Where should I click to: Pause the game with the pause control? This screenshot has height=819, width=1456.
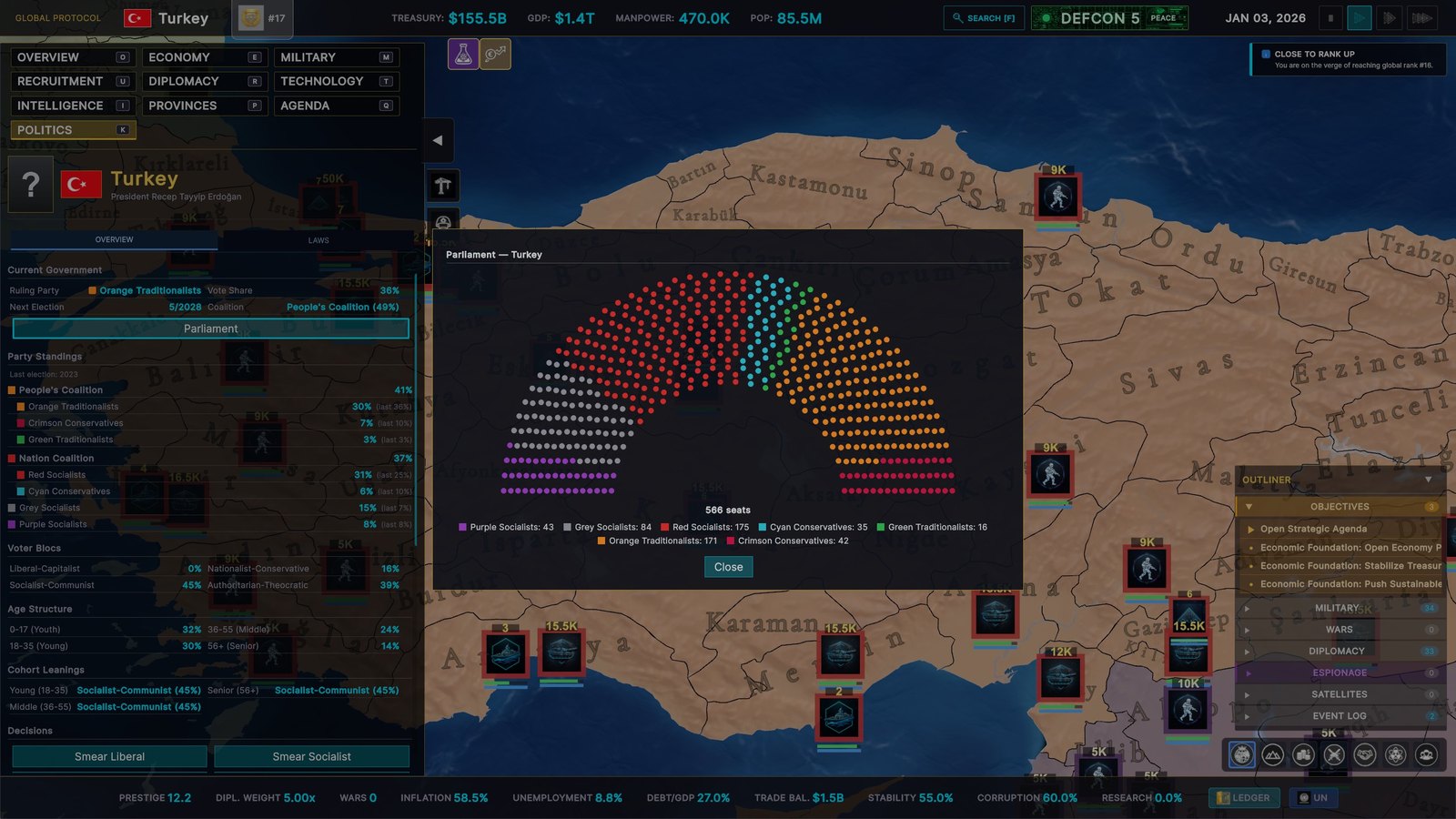tap(1330, 18)
